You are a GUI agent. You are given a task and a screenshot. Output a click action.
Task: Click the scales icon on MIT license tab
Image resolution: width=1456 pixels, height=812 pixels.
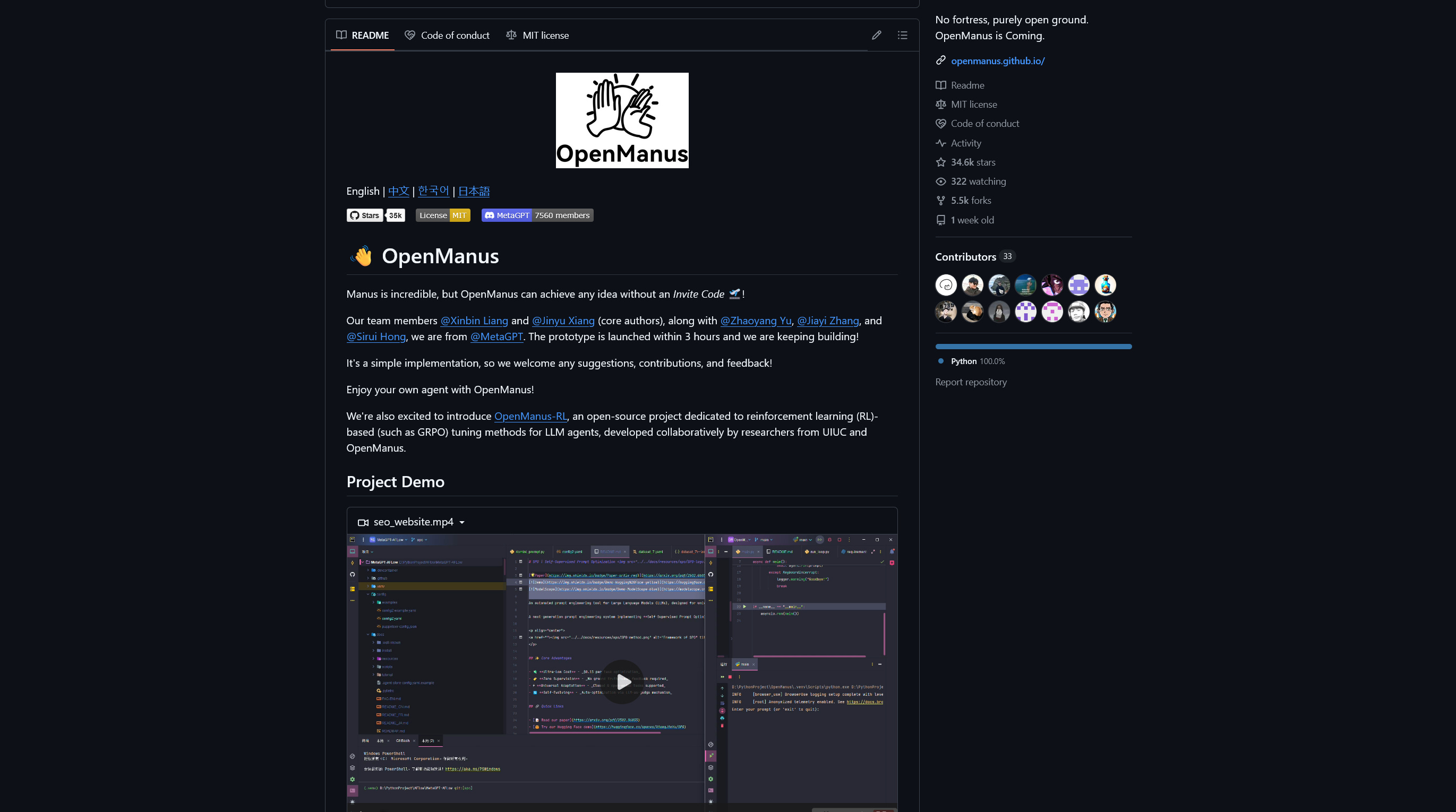point(511,34)
